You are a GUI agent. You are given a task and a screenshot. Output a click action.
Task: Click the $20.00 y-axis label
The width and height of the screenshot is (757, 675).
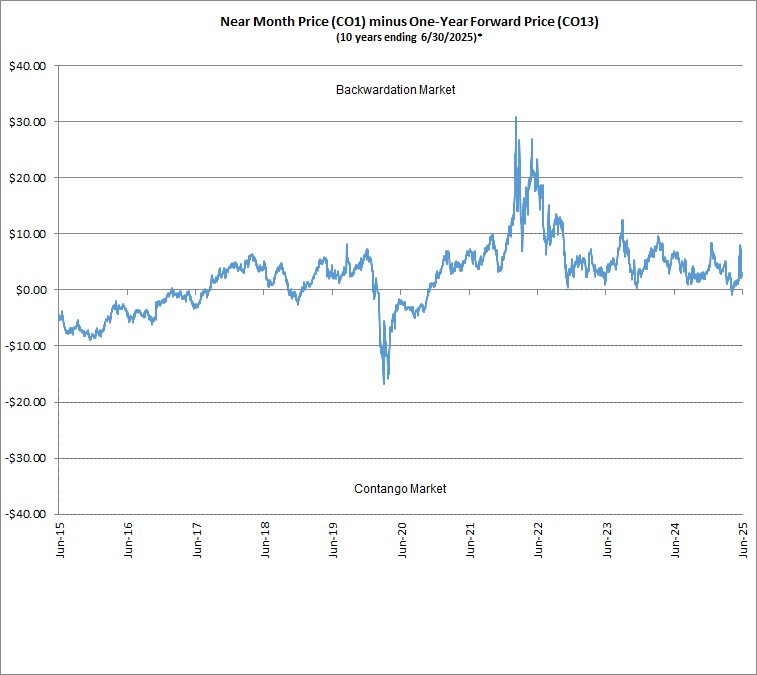(x=28, y=178)
